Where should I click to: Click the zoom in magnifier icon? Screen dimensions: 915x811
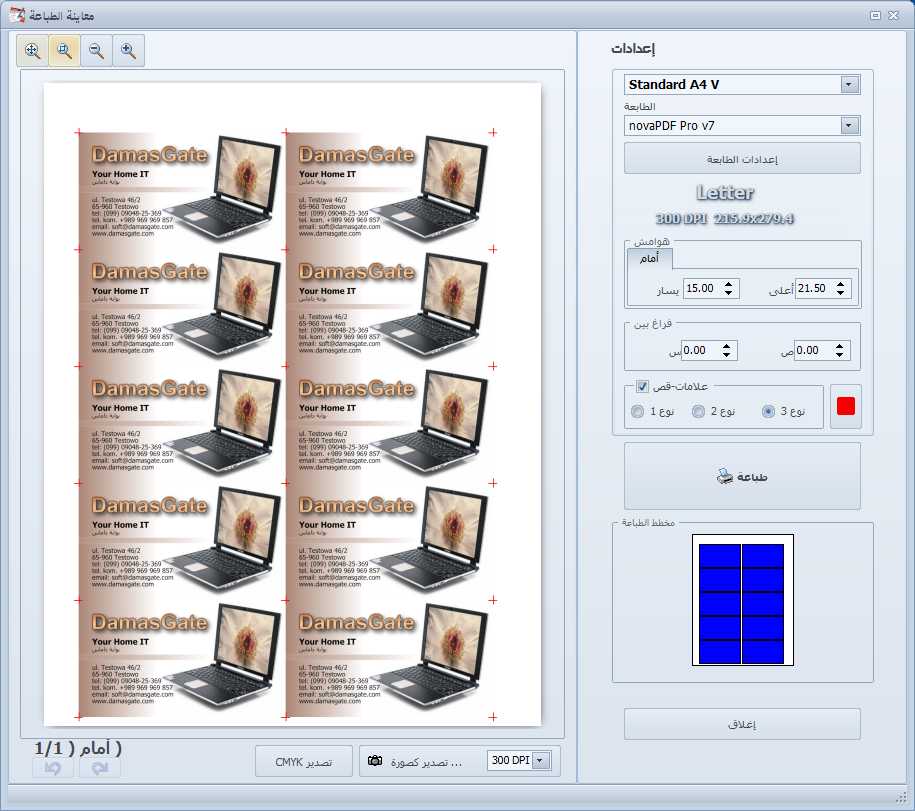pyautogui.click(x=128, y=51)
